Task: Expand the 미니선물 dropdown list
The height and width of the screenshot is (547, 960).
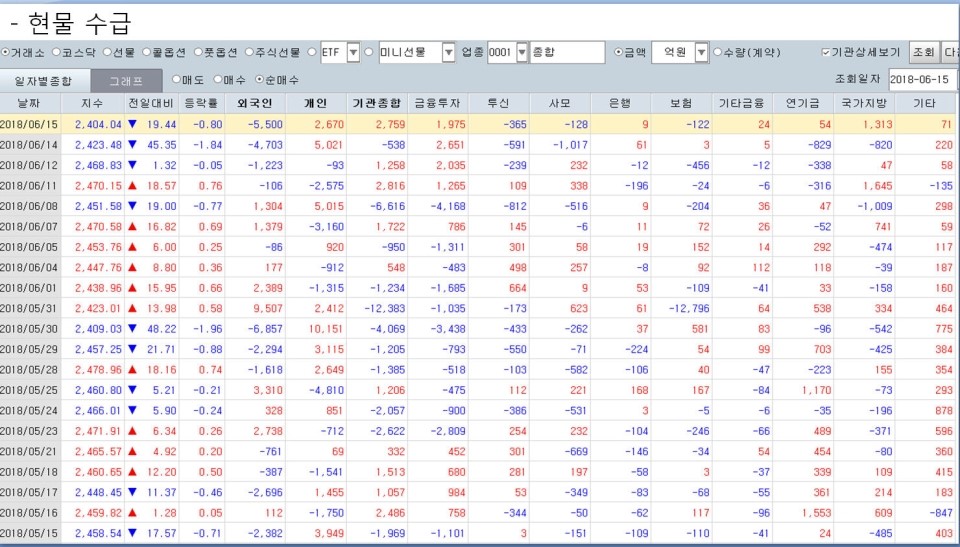Action: (445, 53)
